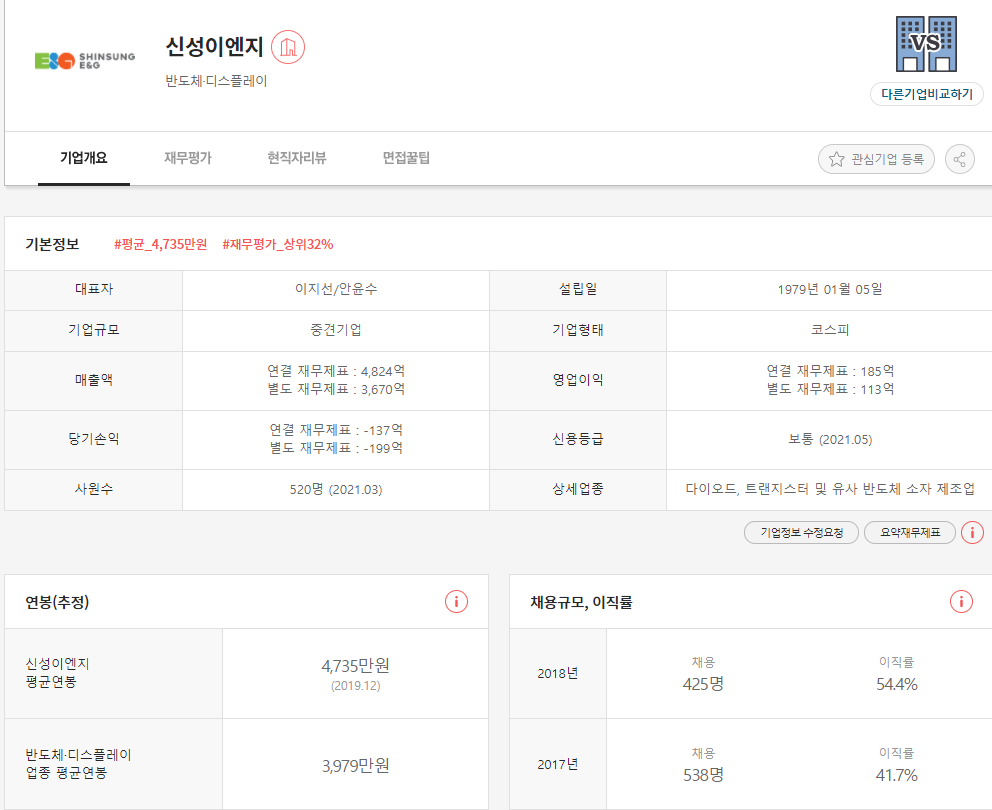Click the VS buildings comparison icon

point(926,44)
